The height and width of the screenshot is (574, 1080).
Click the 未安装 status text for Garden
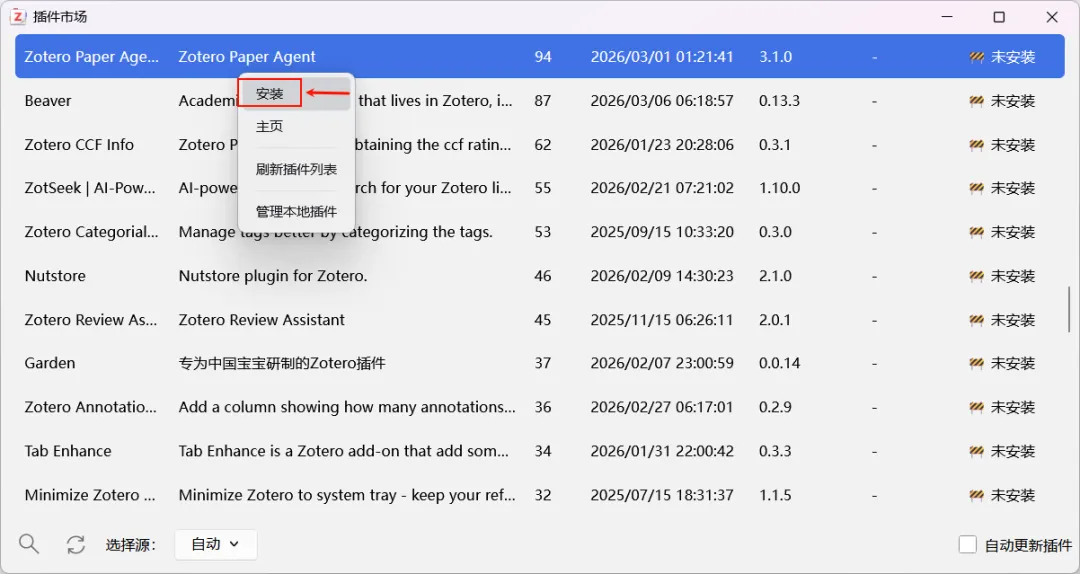1012,363
